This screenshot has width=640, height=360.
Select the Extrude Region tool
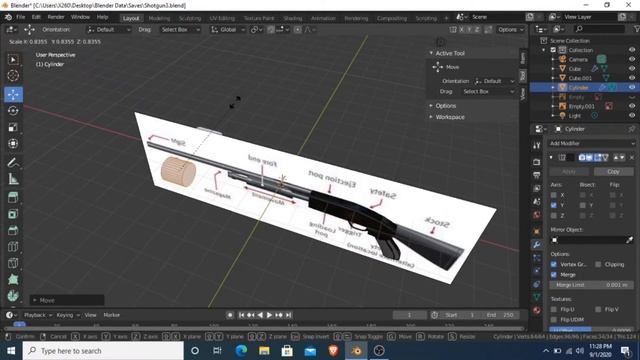[x=13, y=198]
